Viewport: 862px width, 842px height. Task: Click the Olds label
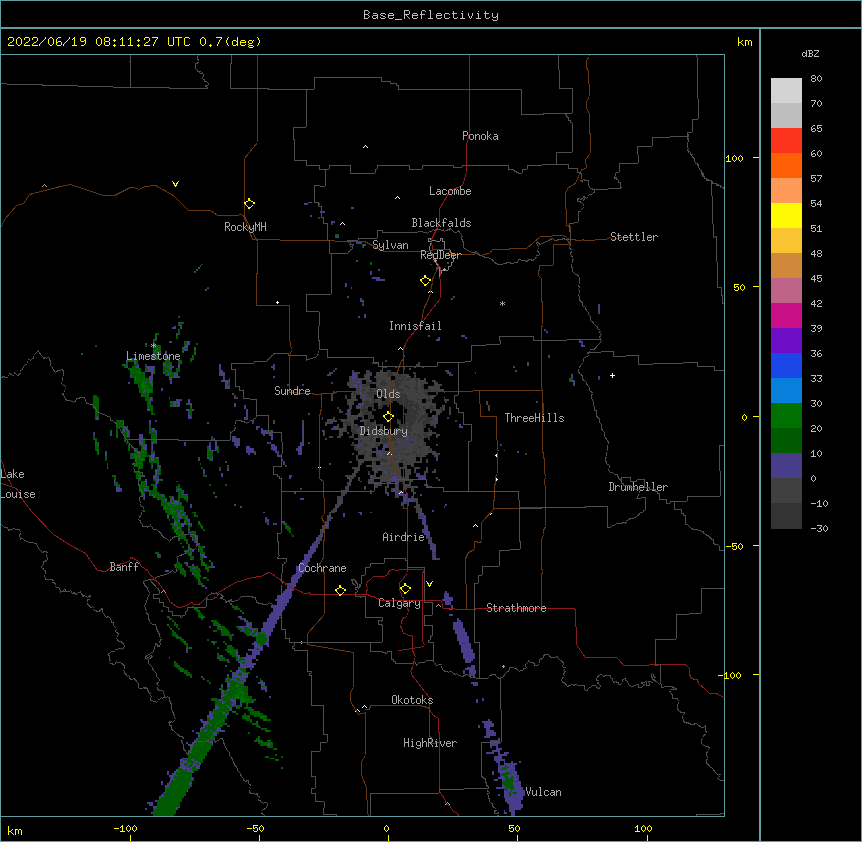pyautogui.click(x=388, y=394)
